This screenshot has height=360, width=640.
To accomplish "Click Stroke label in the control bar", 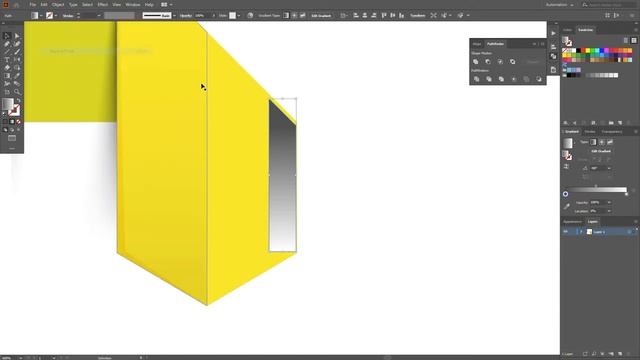I will pos(68,16).
